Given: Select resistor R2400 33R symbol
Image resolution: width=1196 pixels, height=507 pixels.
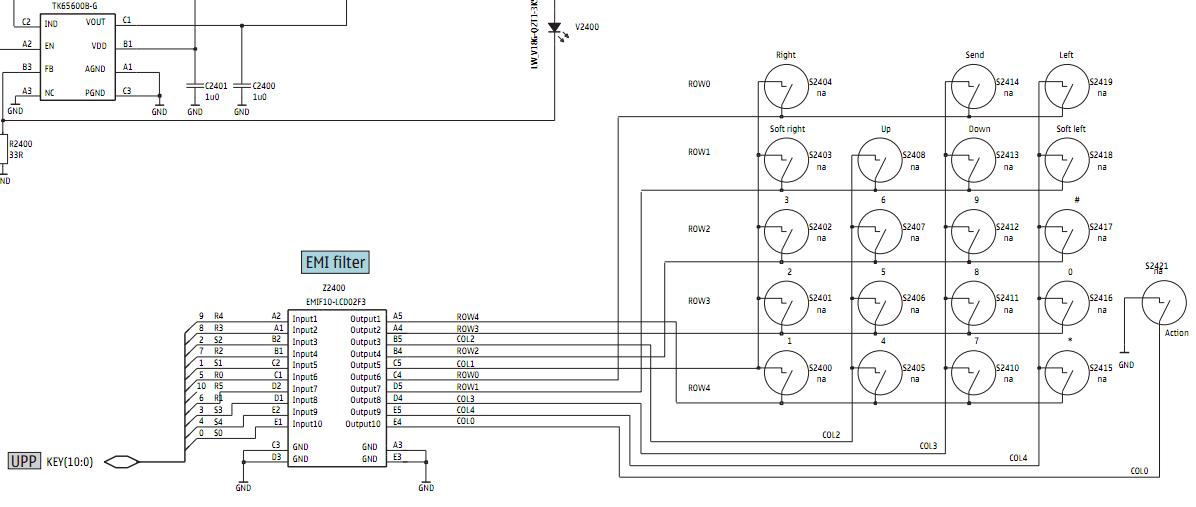Looking at the screenshot, I should pos(3,149).
